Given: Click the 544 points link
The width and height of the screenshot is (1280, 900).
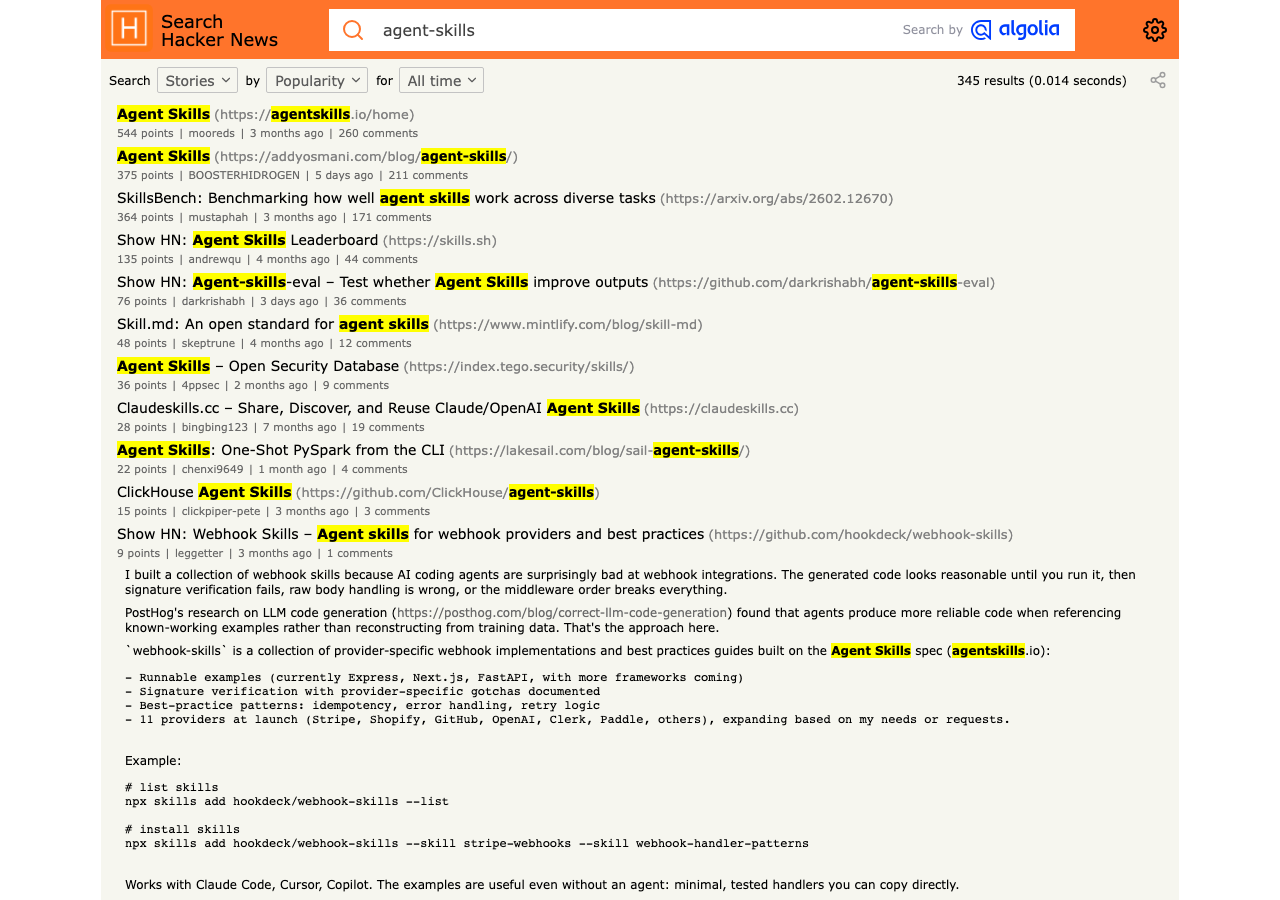Looking at the screenshot, I should click(x=145, y=133).
